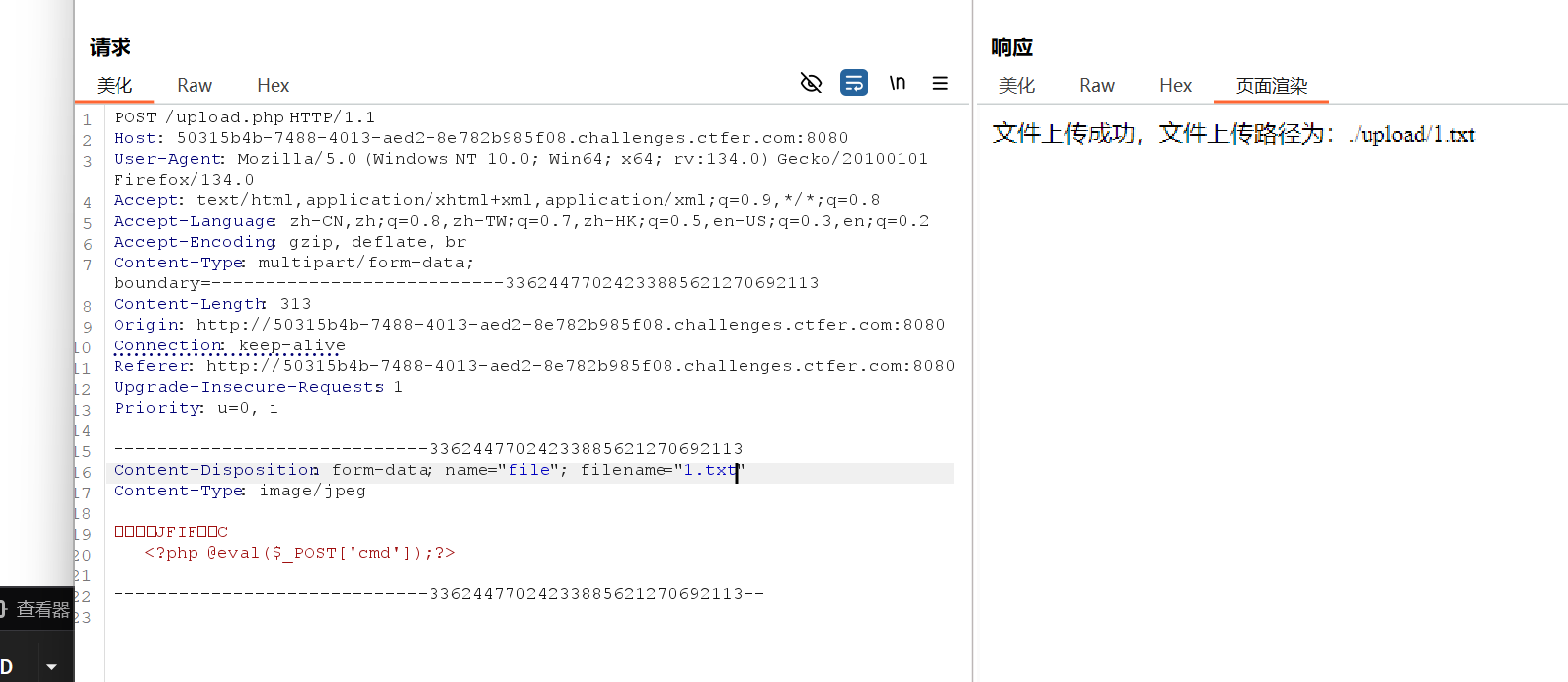The width and height of the screenshot is (1568, 682).
Task: Click the 'Upgrade-Insecure-Requests: 1' header
Action: [x=258, y=387]
